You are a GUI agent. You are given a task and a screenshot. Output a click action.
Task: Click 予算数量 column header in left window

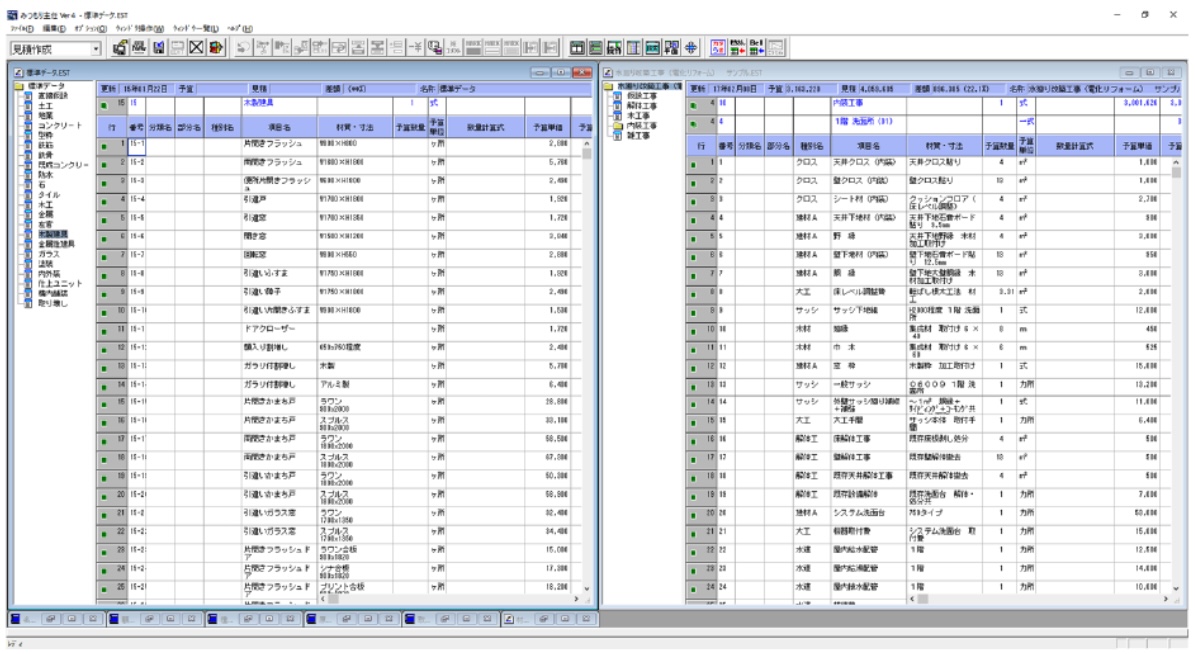pyautogui.click(x=410, y=127)
